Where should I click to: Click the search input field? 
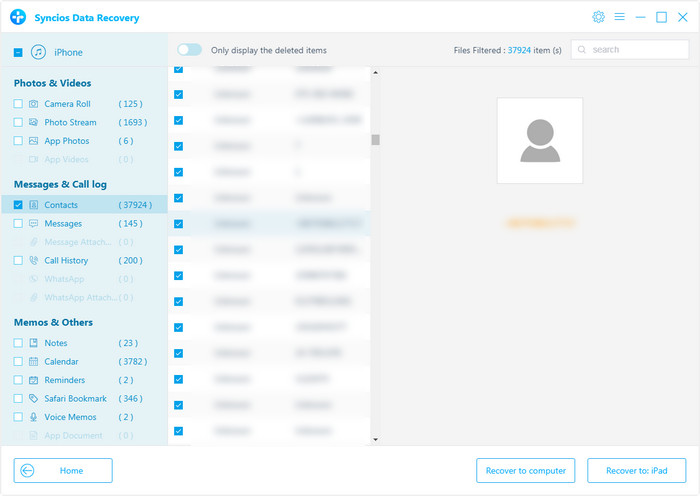[630, 50]
